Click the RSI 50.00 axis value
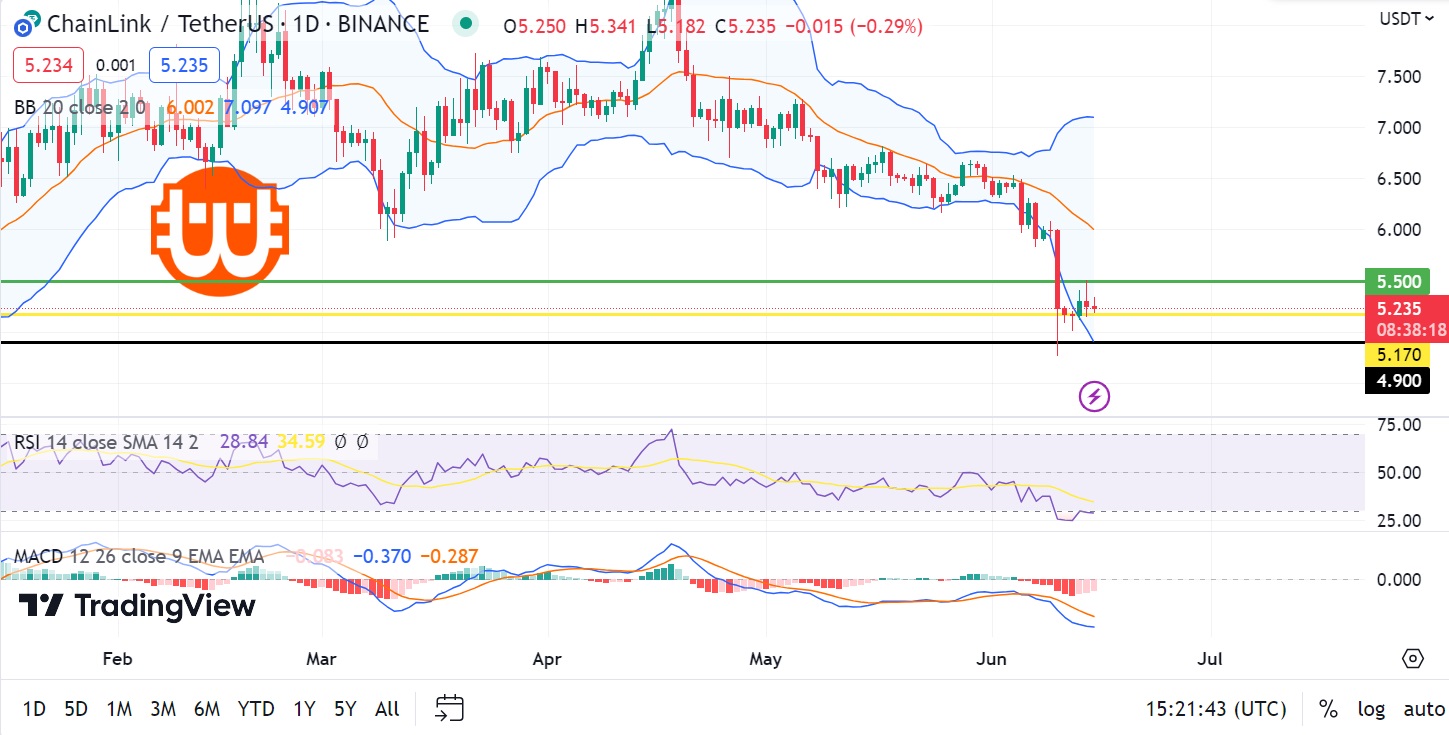This screenshot has height=735, width=1449. [1398, 473]
